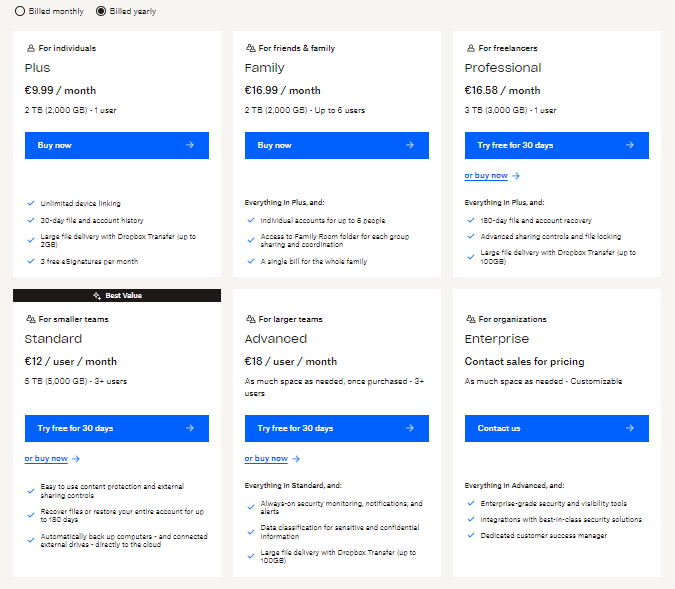Click the team icon beside For larger teams
675x589 pixels.
point(251,319)
